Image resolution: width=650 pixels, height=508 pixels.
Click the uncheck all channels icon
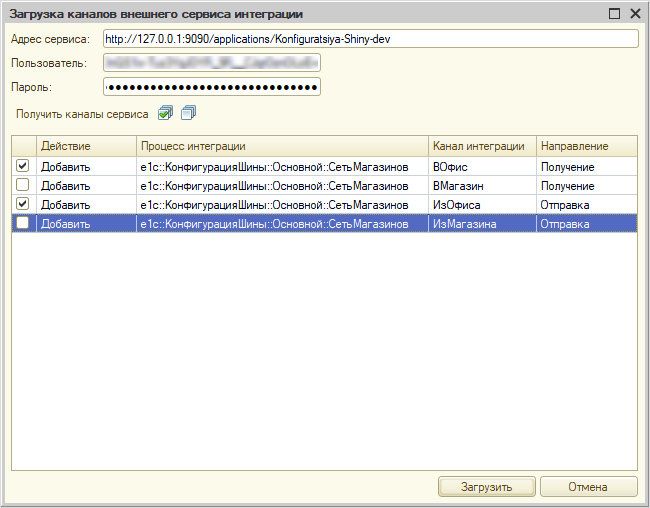click(x=188, y=114)
